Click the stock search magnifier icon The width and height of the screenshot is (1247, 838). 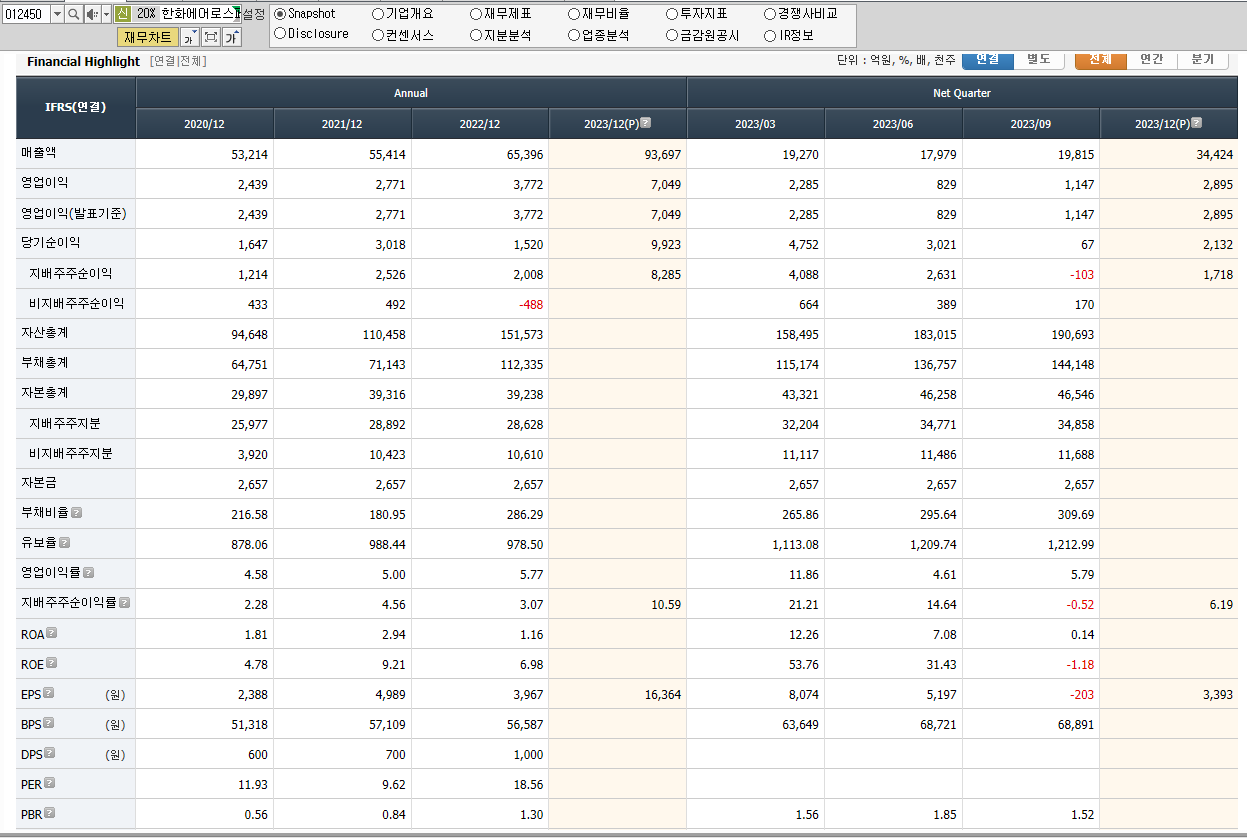[x=73, y=14]
